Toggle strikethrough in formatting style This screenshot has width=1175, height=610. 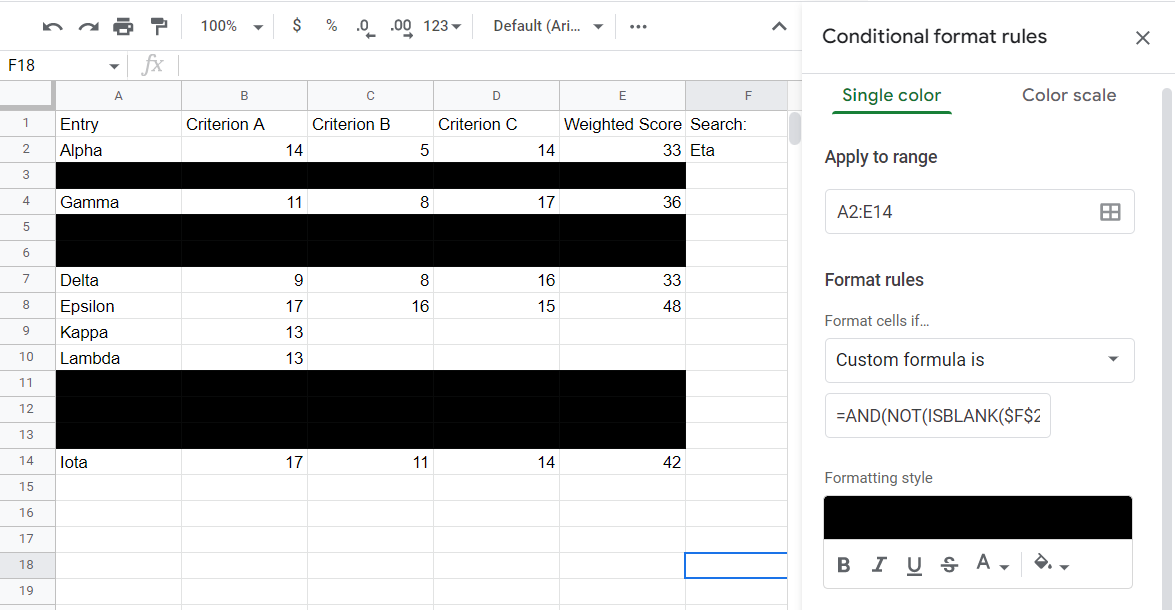948,564
